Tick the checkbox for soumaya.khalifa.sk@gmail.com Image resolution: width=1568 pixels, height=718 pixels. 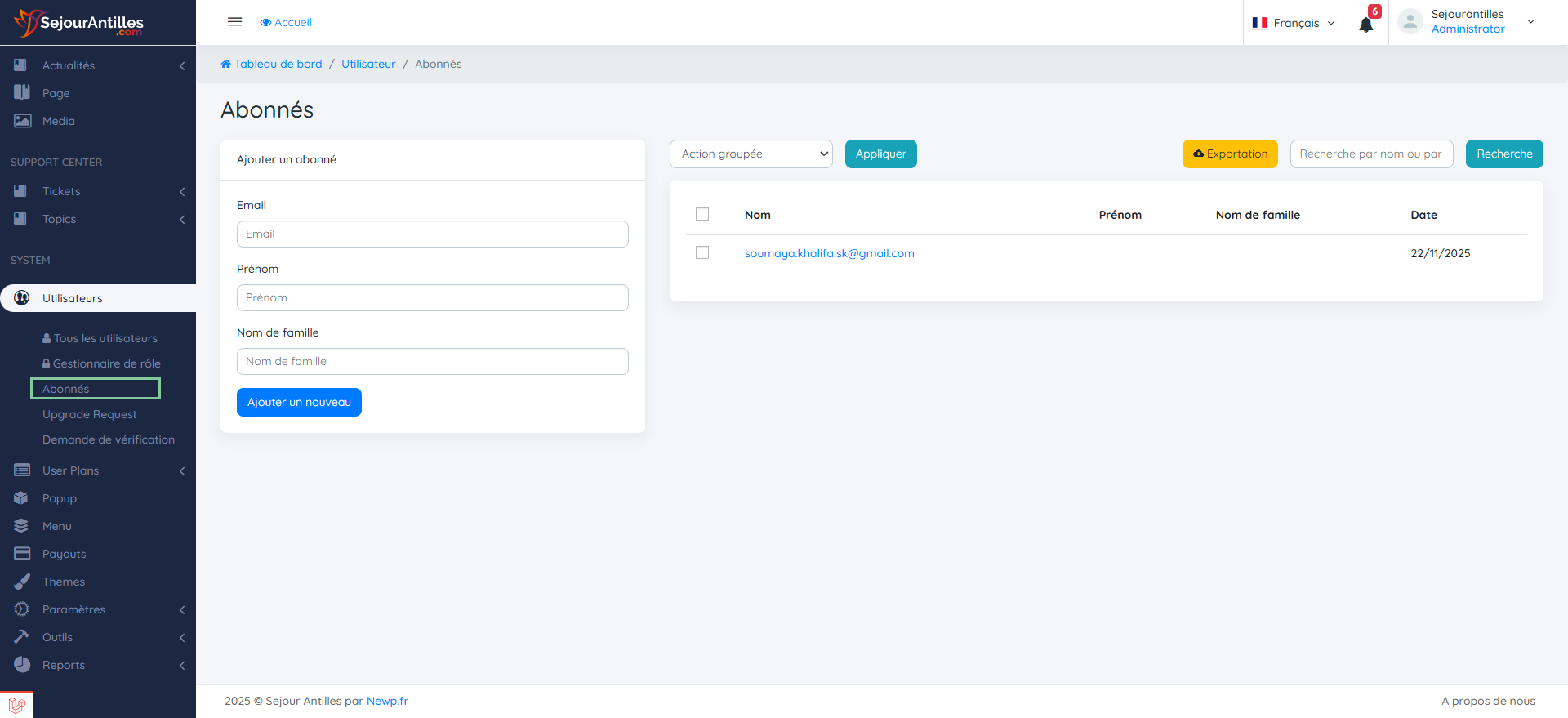(x=702, y=253)
